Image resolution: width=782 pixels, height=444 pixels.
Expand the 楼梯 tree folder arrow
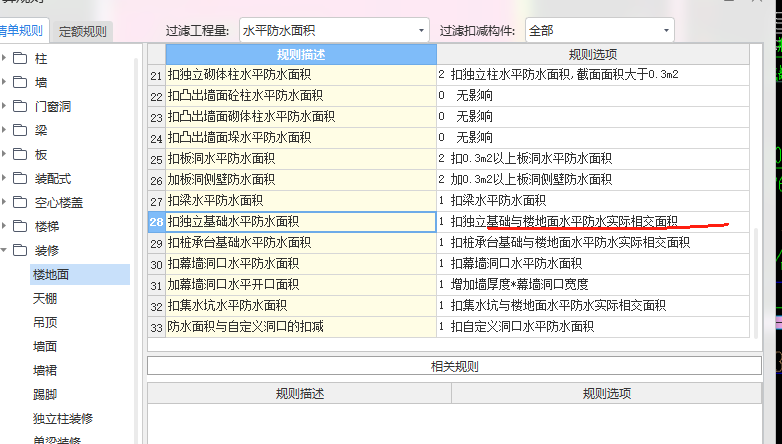coord(3,225)
